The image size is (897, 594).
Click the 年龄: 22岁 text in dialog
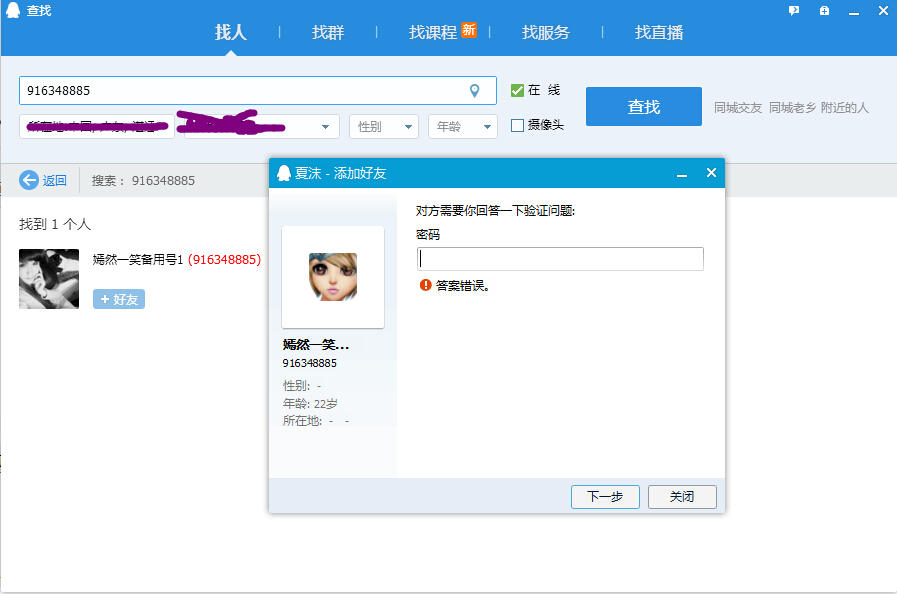[310, 403]
